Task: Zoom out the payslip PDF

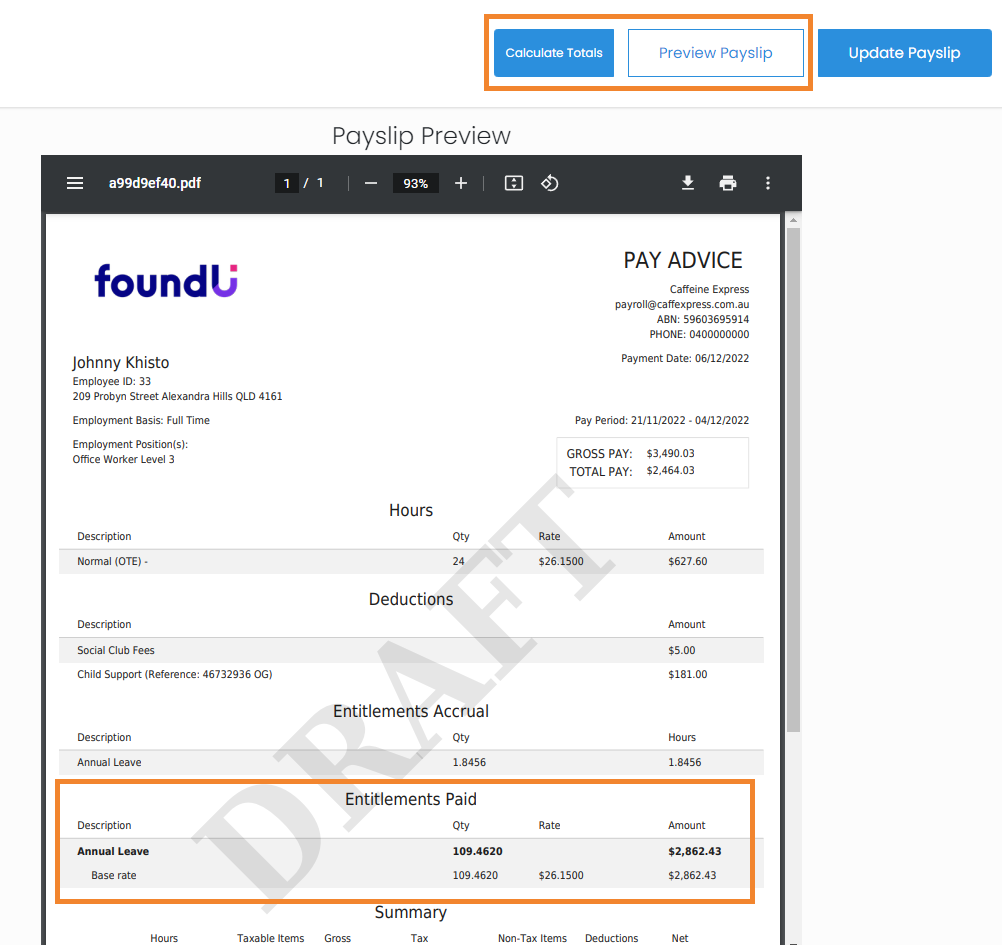Action: (x=371, y=183)
